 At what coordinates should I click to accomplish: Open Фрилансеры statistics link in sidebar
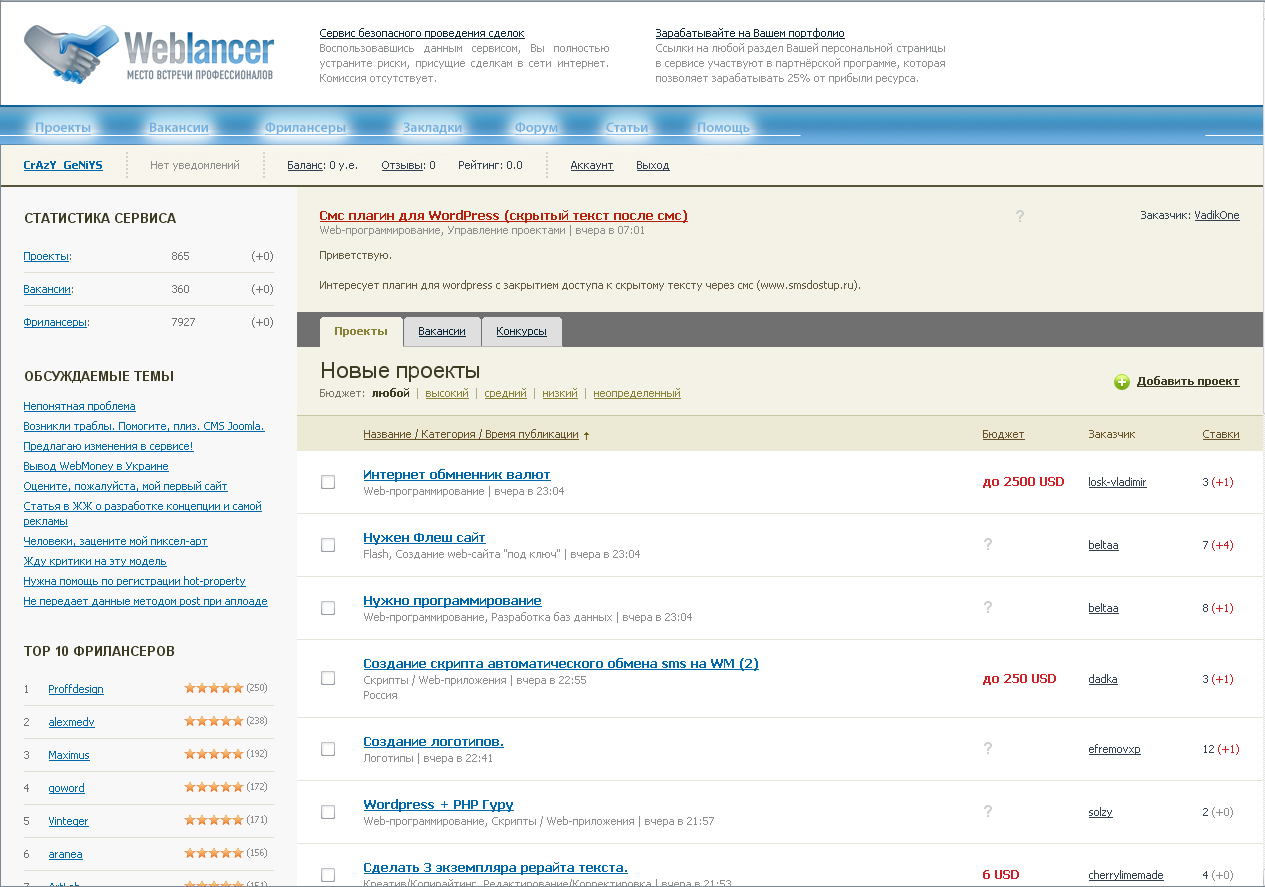point(55,322)
